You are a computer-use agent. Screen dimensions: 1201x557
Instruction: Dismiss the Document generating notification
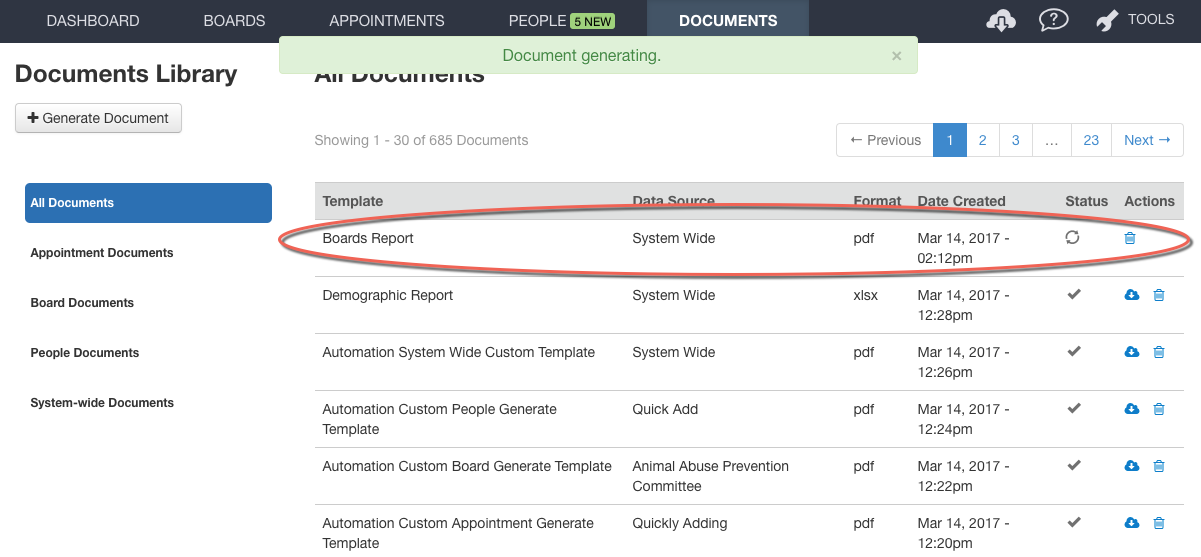click(897, 56)
